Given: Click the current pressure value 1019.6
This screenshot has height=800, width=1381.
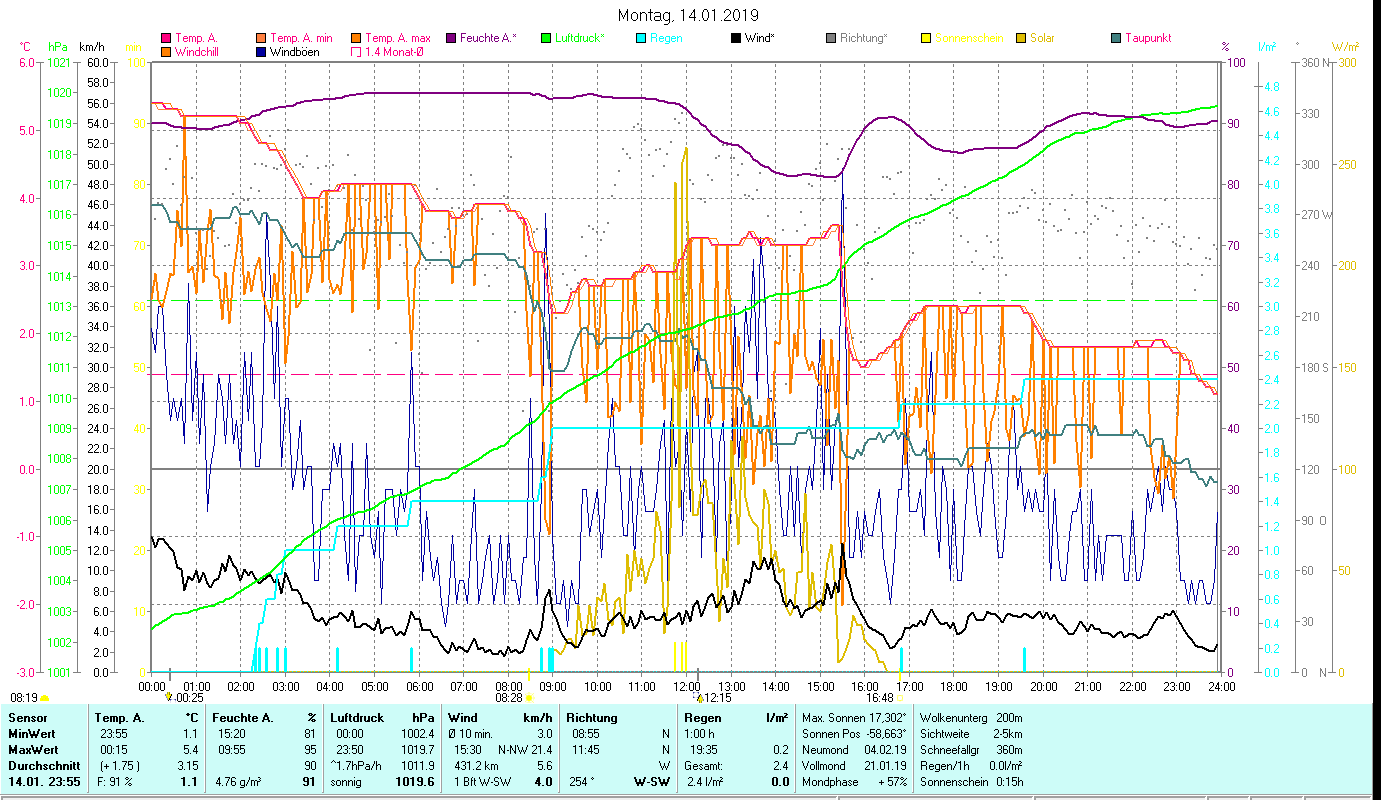Looking at the screenshot, I should click(x=416, y=782).
